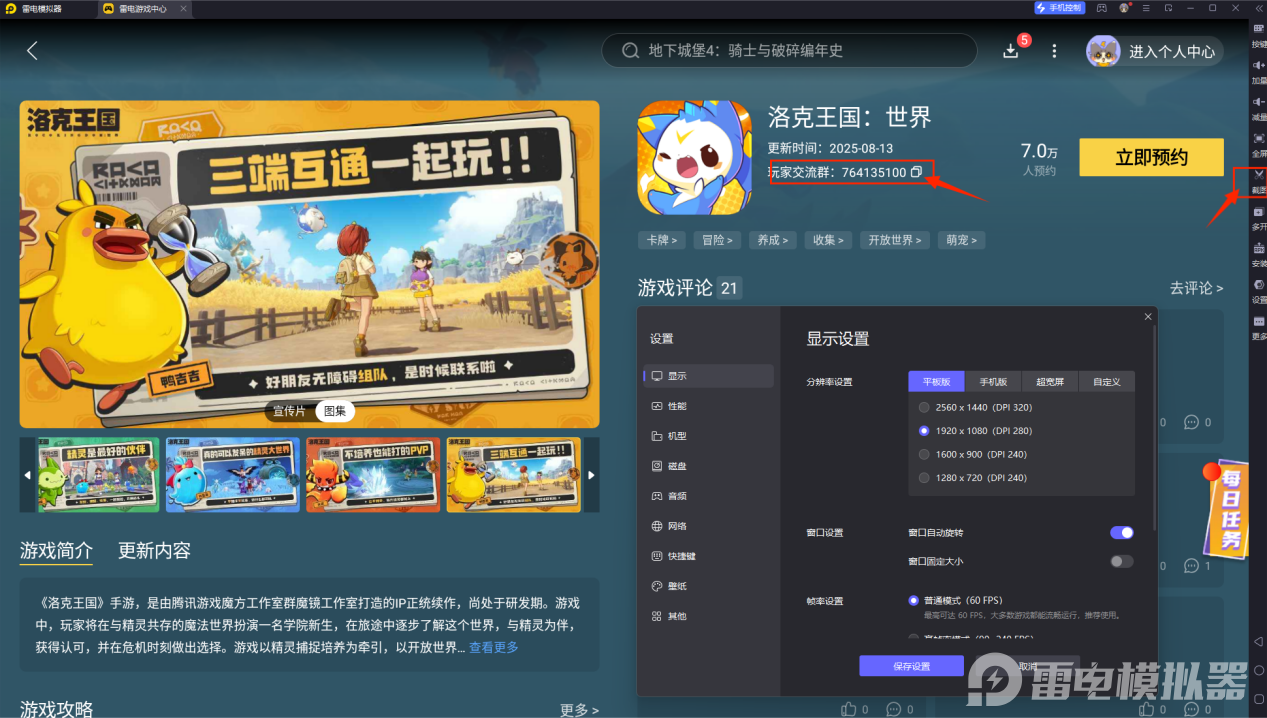Image resolution: width=1267 pixels, height=718 pixels.
Task: Click the 去评论 > link
Action: (x=1197, y=288)
